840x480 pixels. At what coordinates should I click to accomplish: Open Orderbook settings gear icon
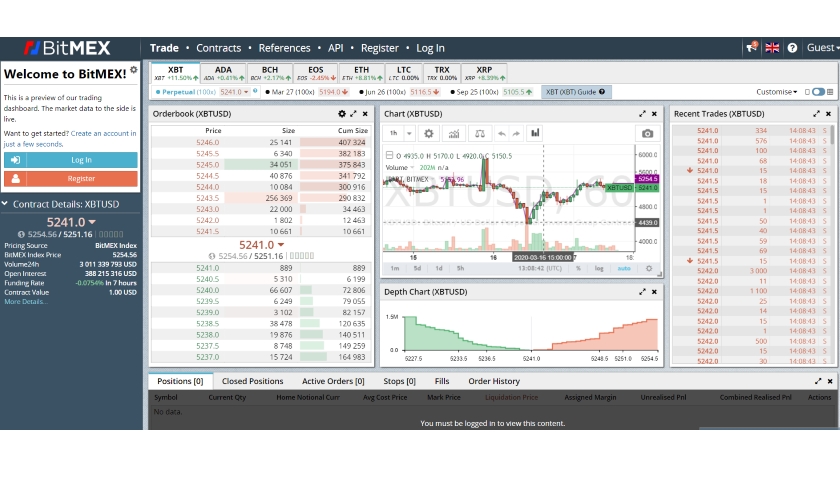pos(342,114)
